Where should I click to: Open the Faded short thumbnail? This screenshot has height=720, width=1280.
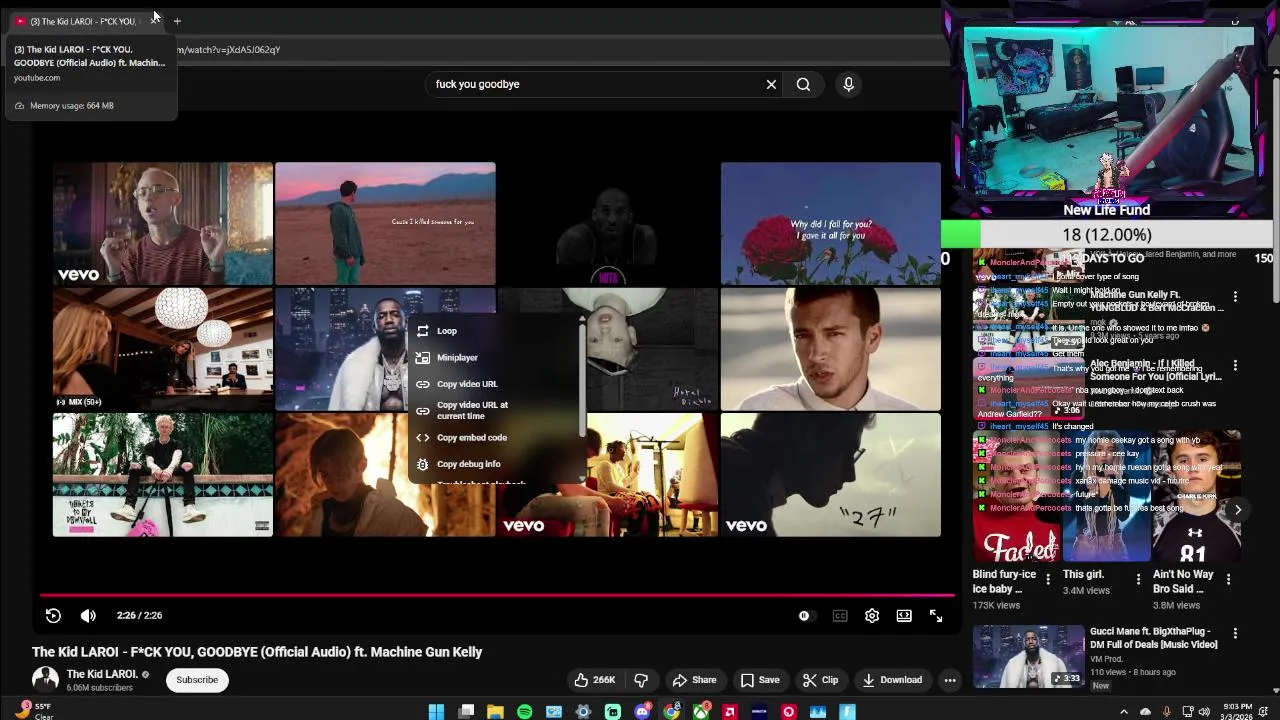1017,497
